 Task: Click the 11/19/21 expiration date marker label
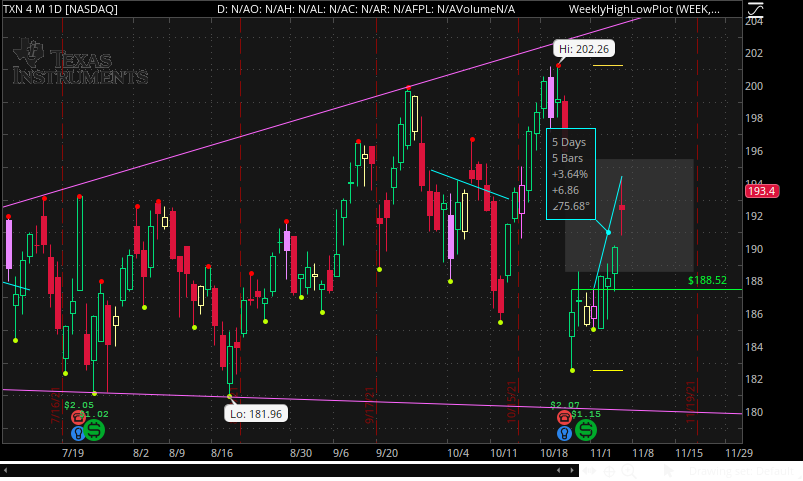pyautogui.click(x=691, y=402)
